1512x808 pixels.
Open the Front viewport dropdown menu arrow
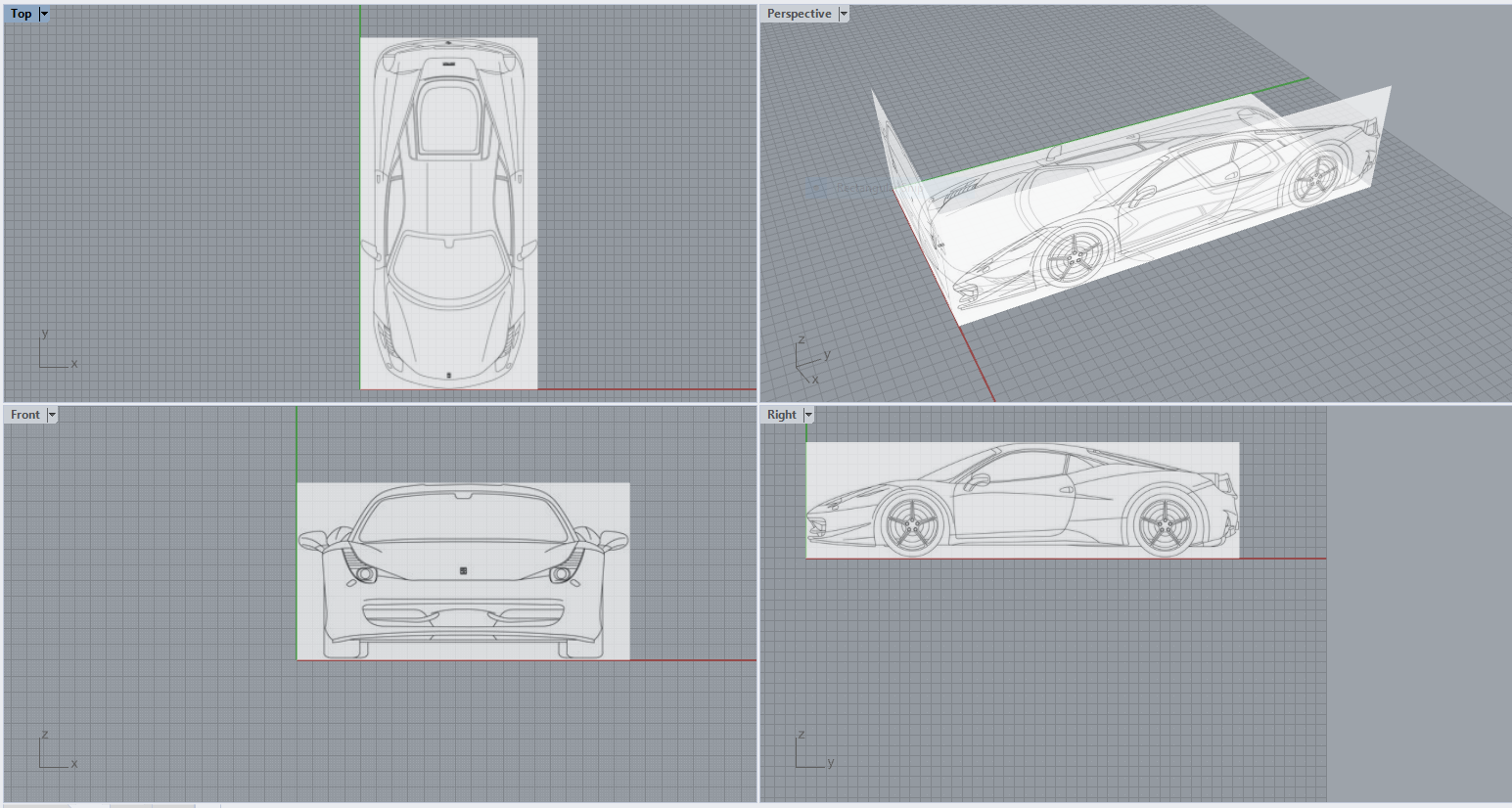(52, 415)
